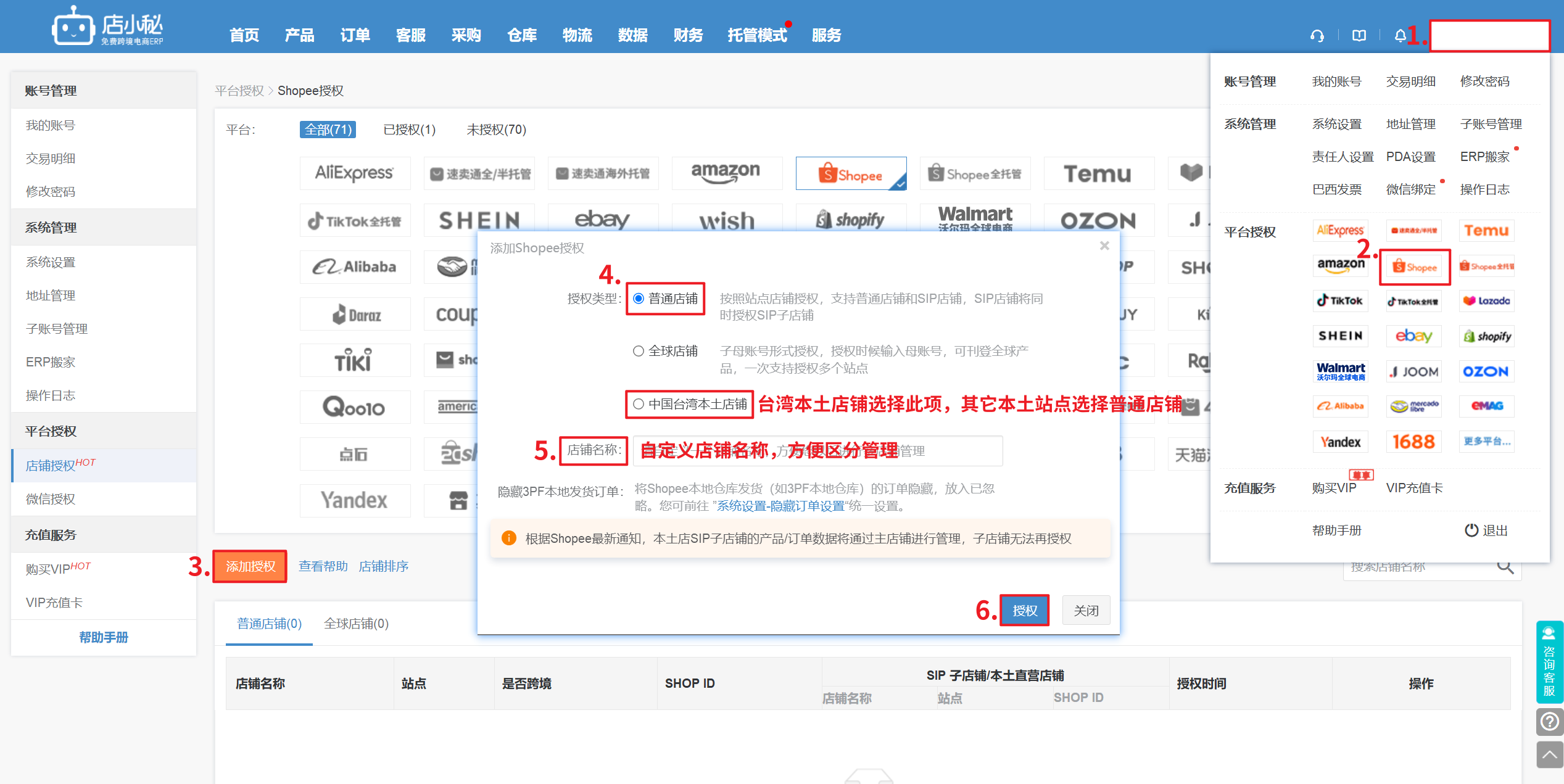Click the 店铺名称 input field
Image resolution: width=1564 pixels, height=784 pixels.
coord(817,451)
